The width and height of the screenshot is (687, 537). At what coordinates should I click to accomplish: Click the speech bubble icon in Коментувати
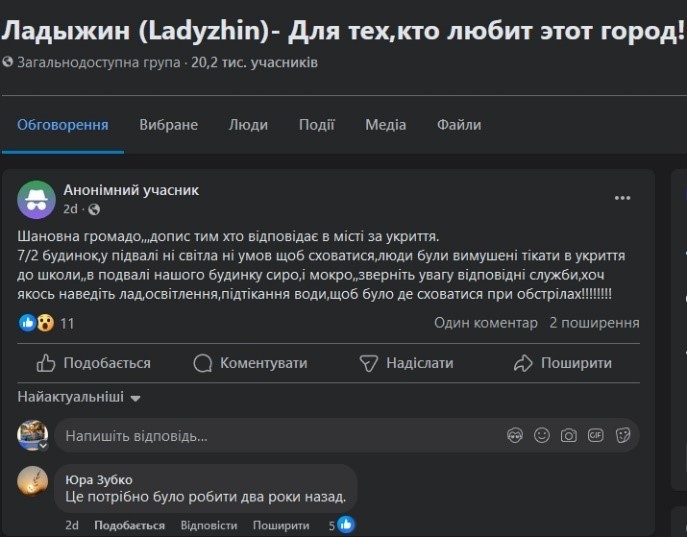[202, 363]
